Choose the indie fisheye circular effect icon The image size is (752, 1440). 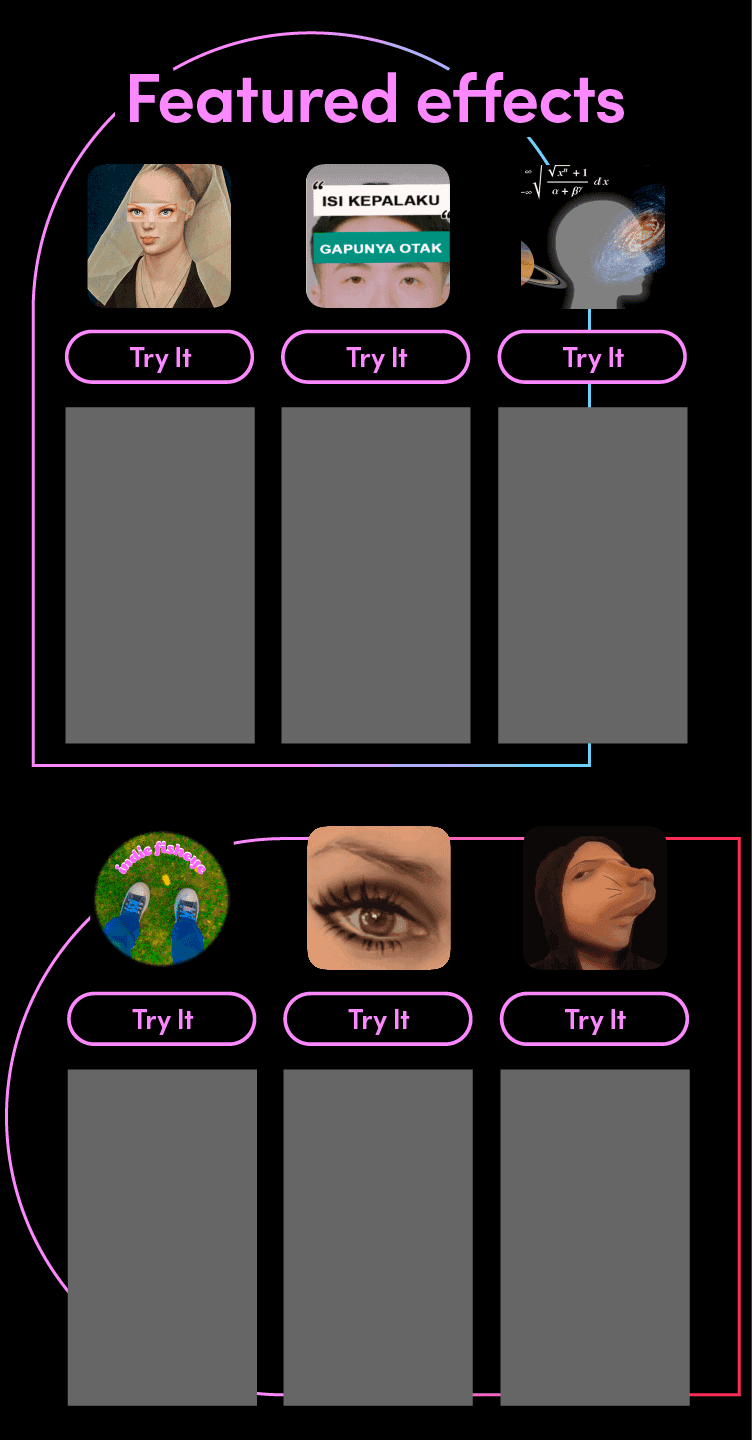(162, 898)
